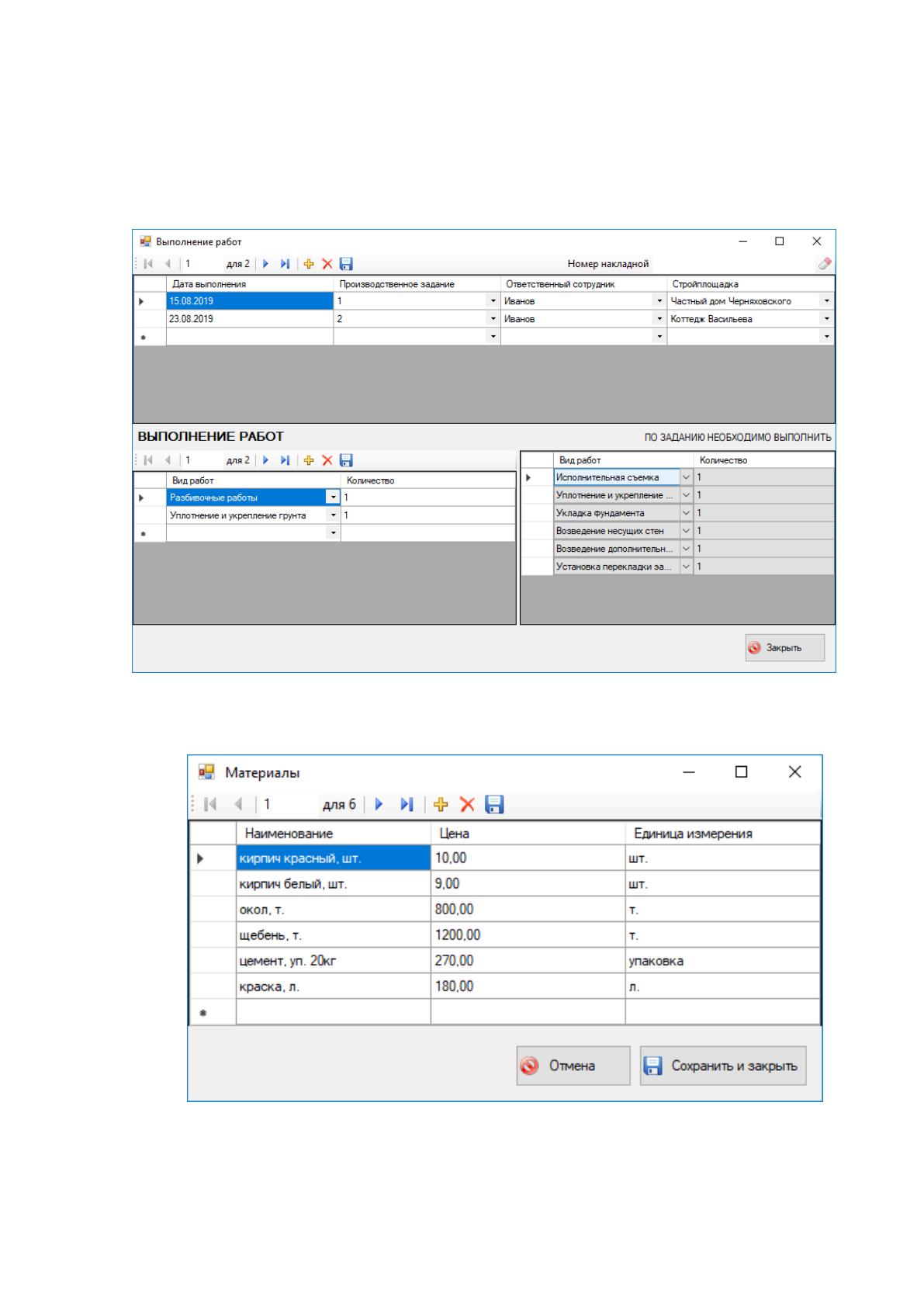Sort by Цена column header

click(528, 834)
